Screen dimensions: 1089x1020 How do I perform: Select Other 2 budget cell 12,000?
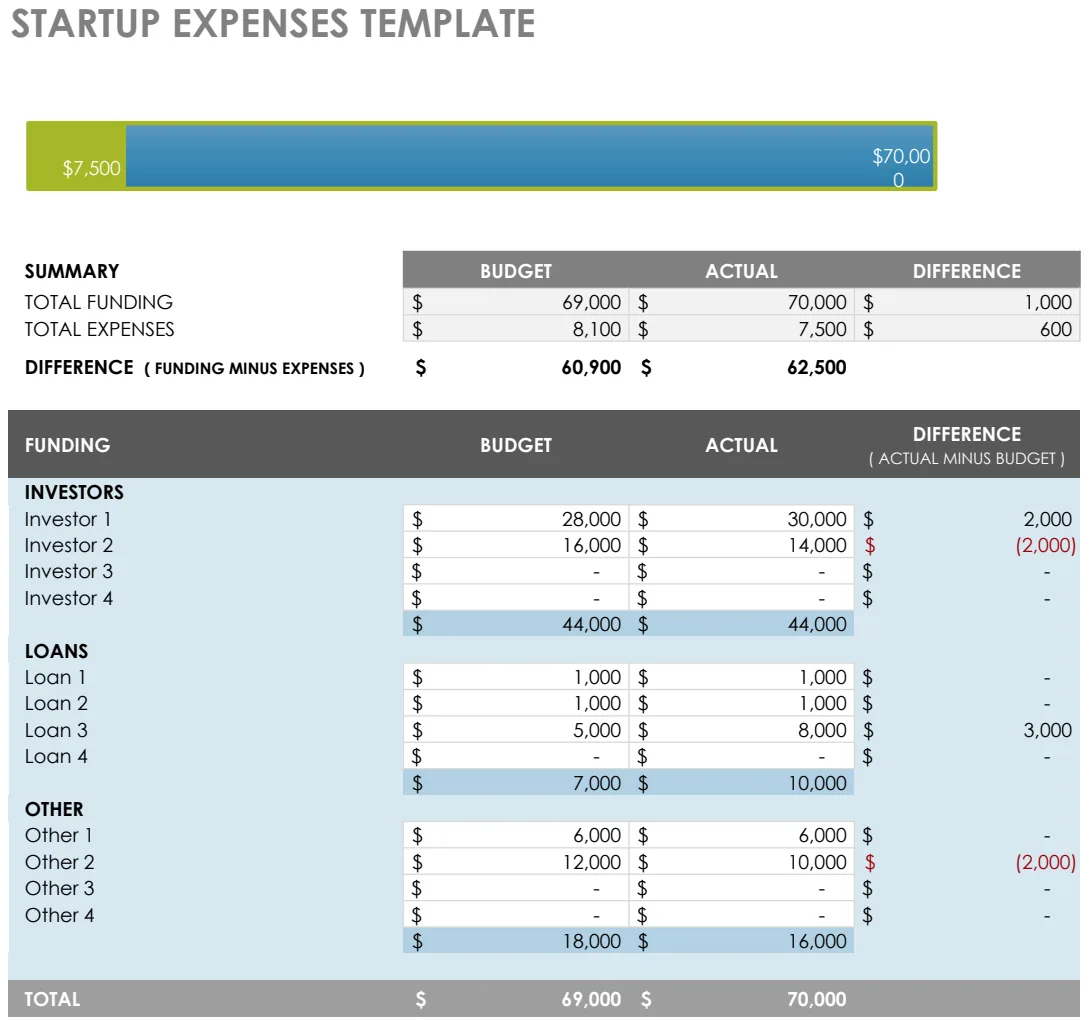(516, 862)
